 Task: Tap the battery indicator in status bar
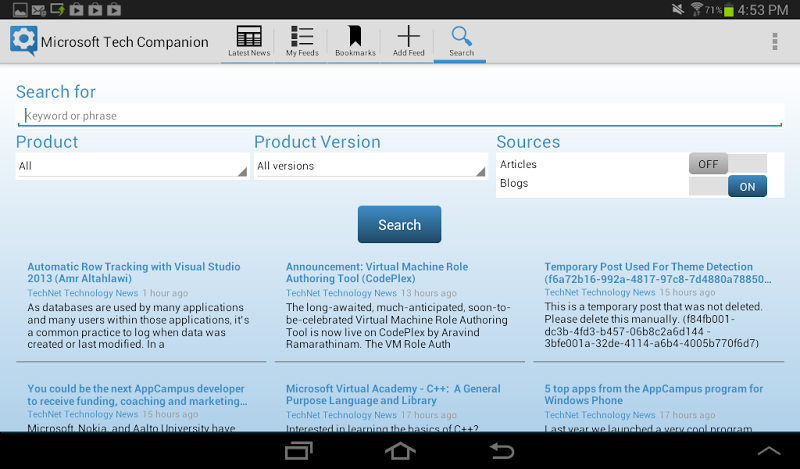point(729,10)
